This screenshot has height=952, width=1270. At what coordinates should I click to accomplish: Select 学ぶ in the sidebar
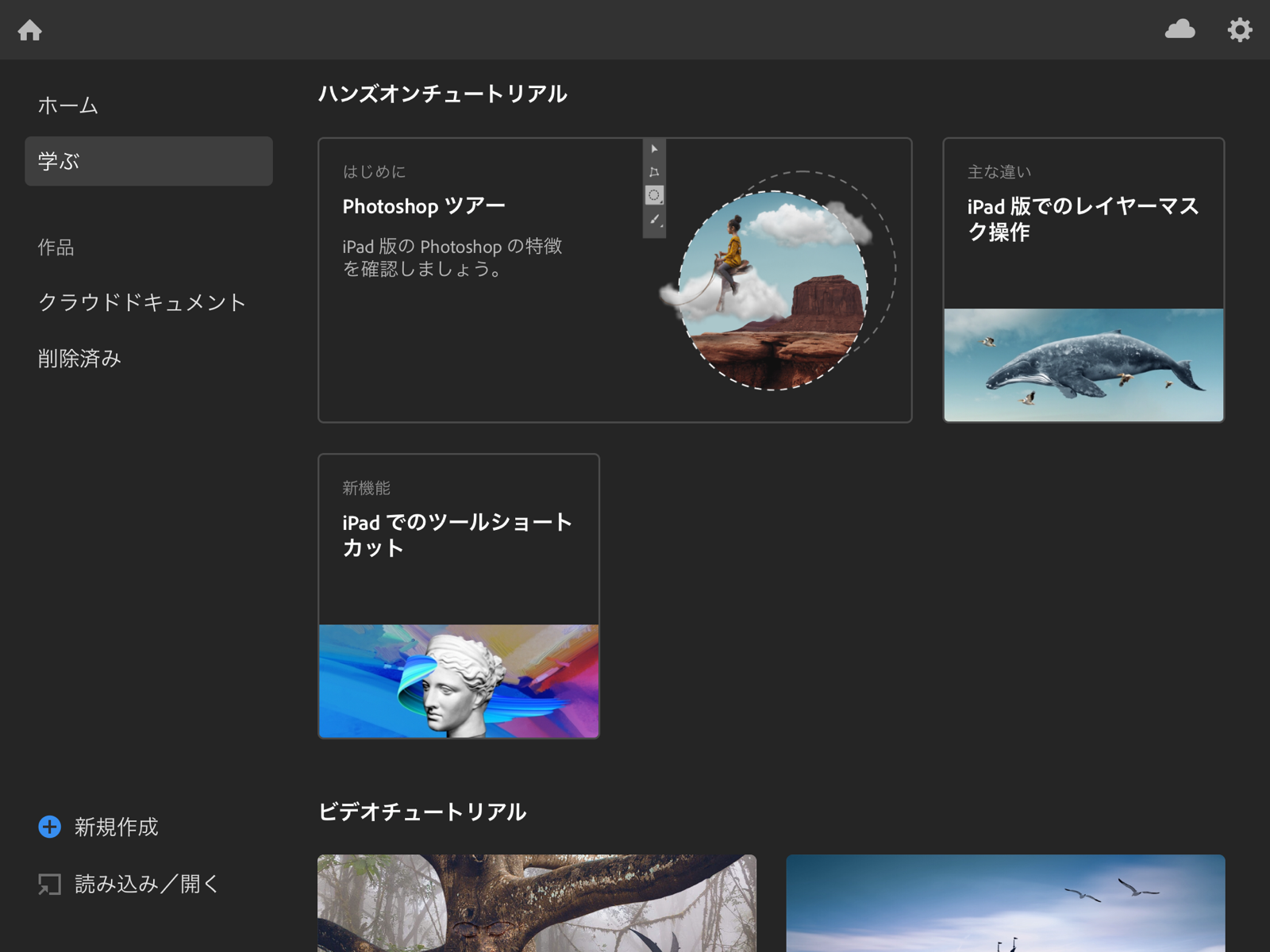[148, 161]
